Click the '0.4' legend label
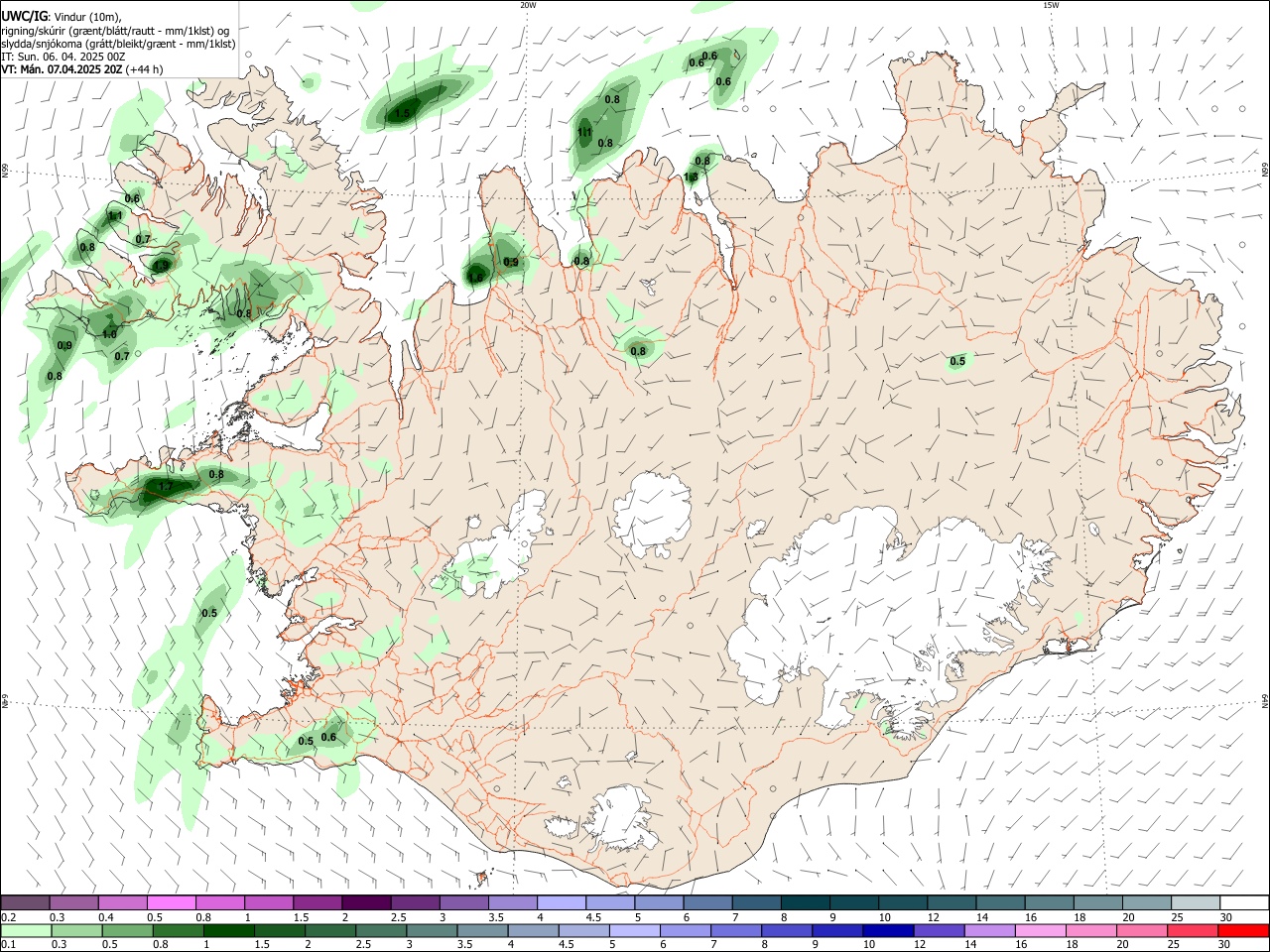1270x952 pixels. [105, 917]
